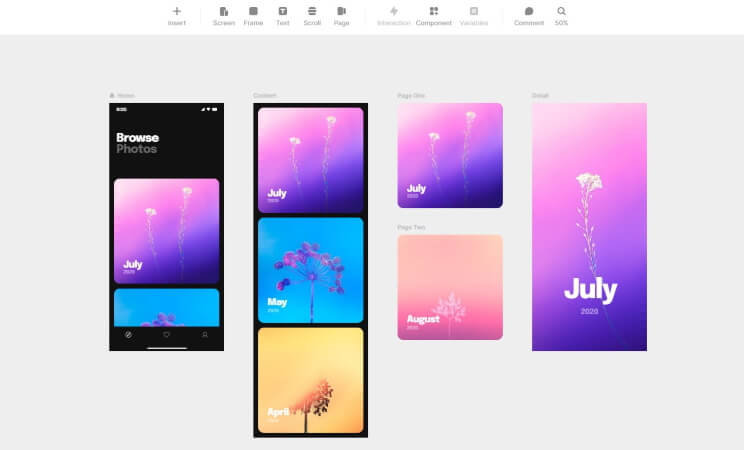Select the Browse heading in Home frame

click(138, 138)
